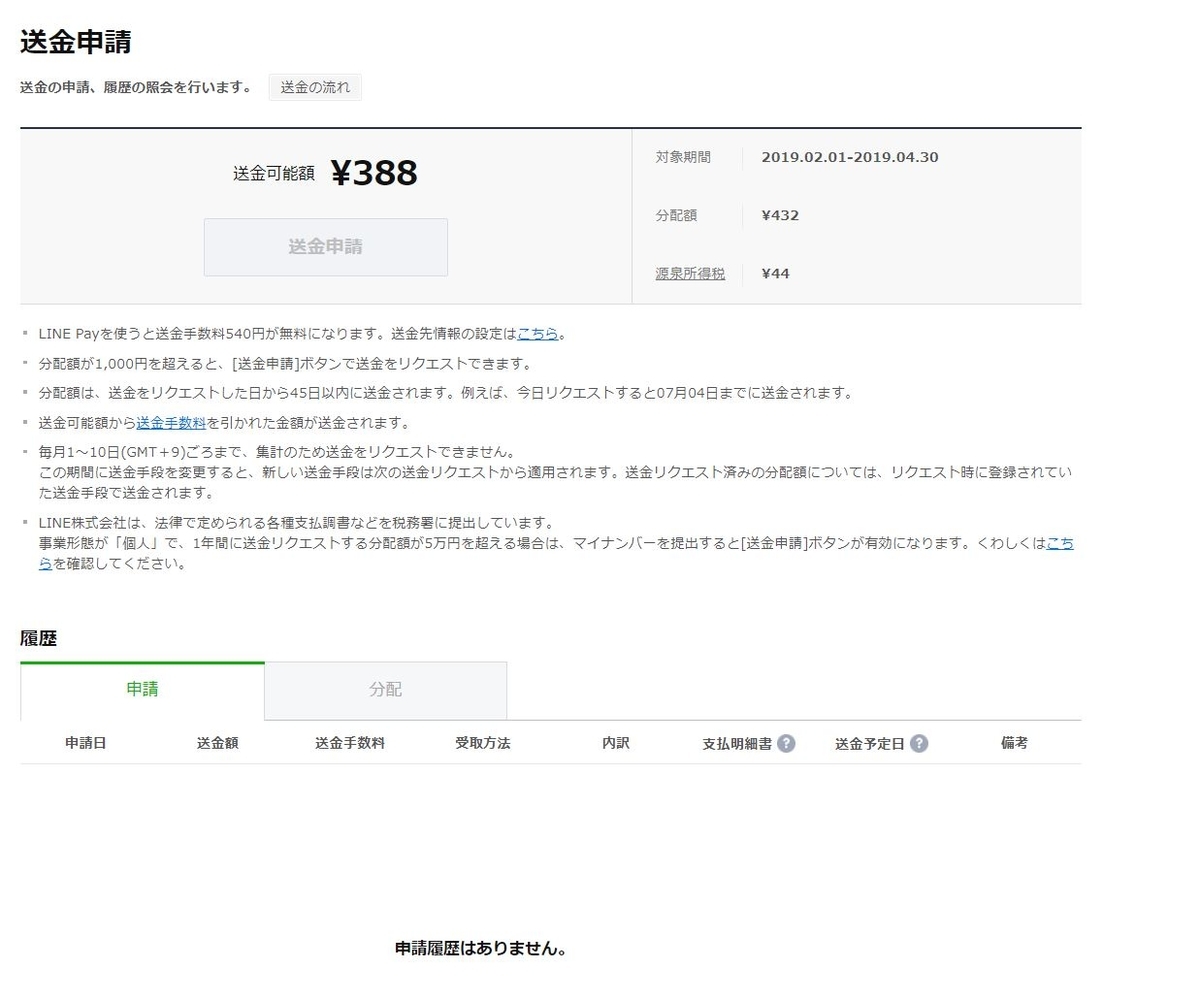Open the 送金手数料 link

[x=171, y=423]
